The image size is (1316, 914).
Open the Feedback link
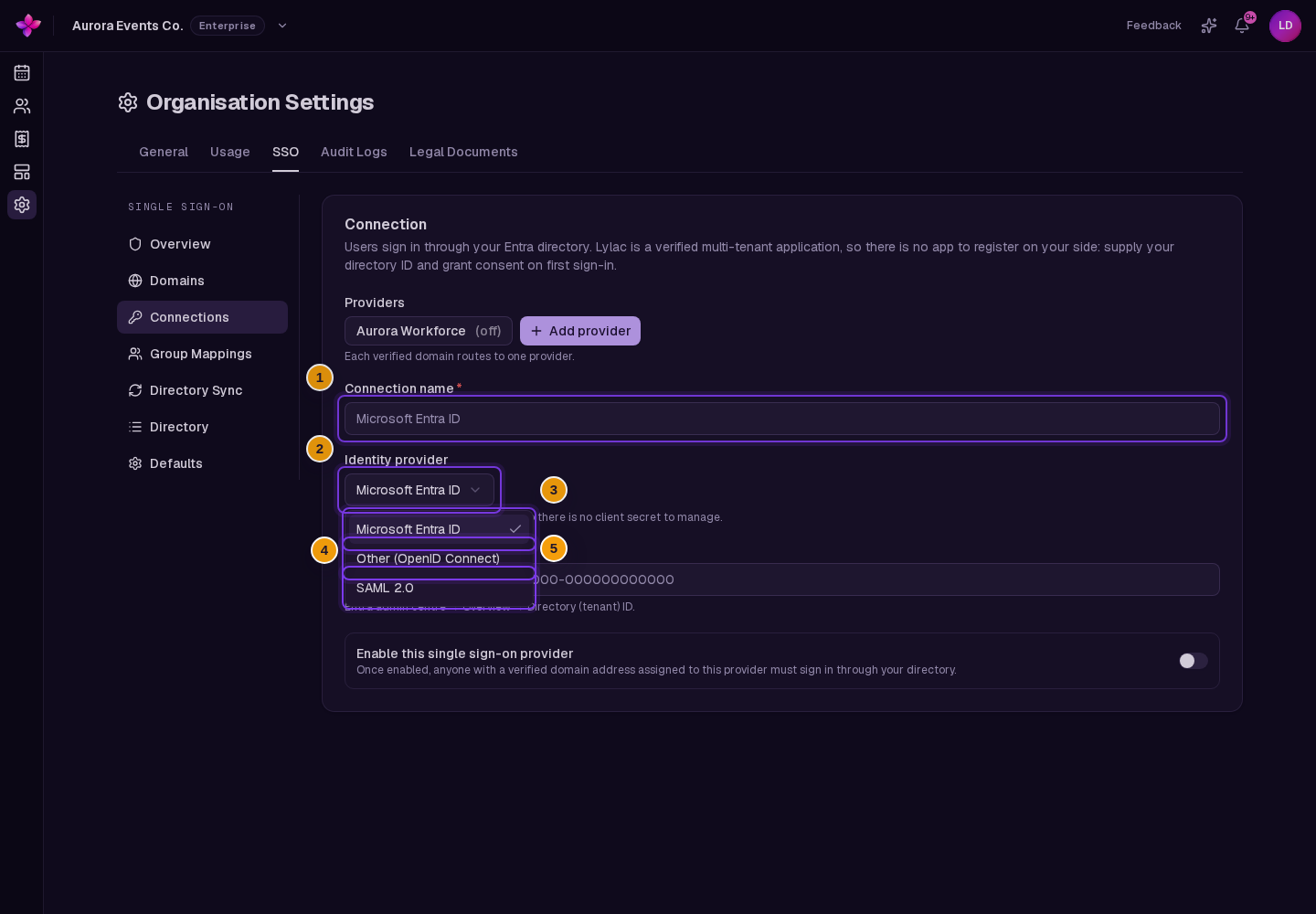click(x=1154, y=26)
